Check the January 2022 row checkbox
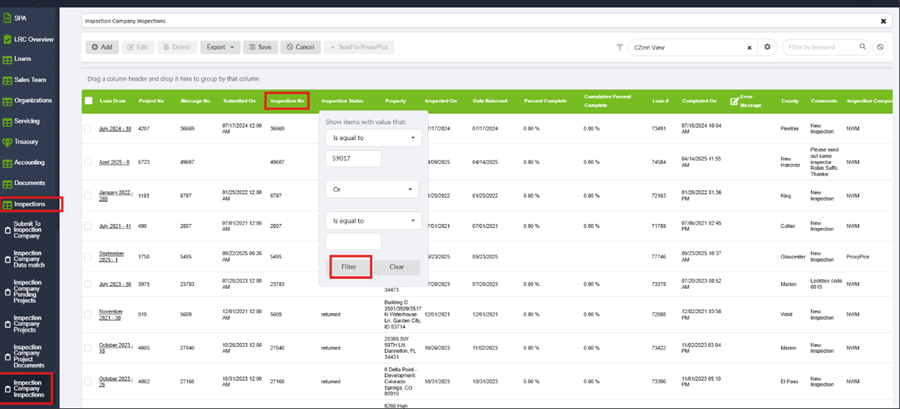This screenshot has width=900, height=409. [88, 195]
